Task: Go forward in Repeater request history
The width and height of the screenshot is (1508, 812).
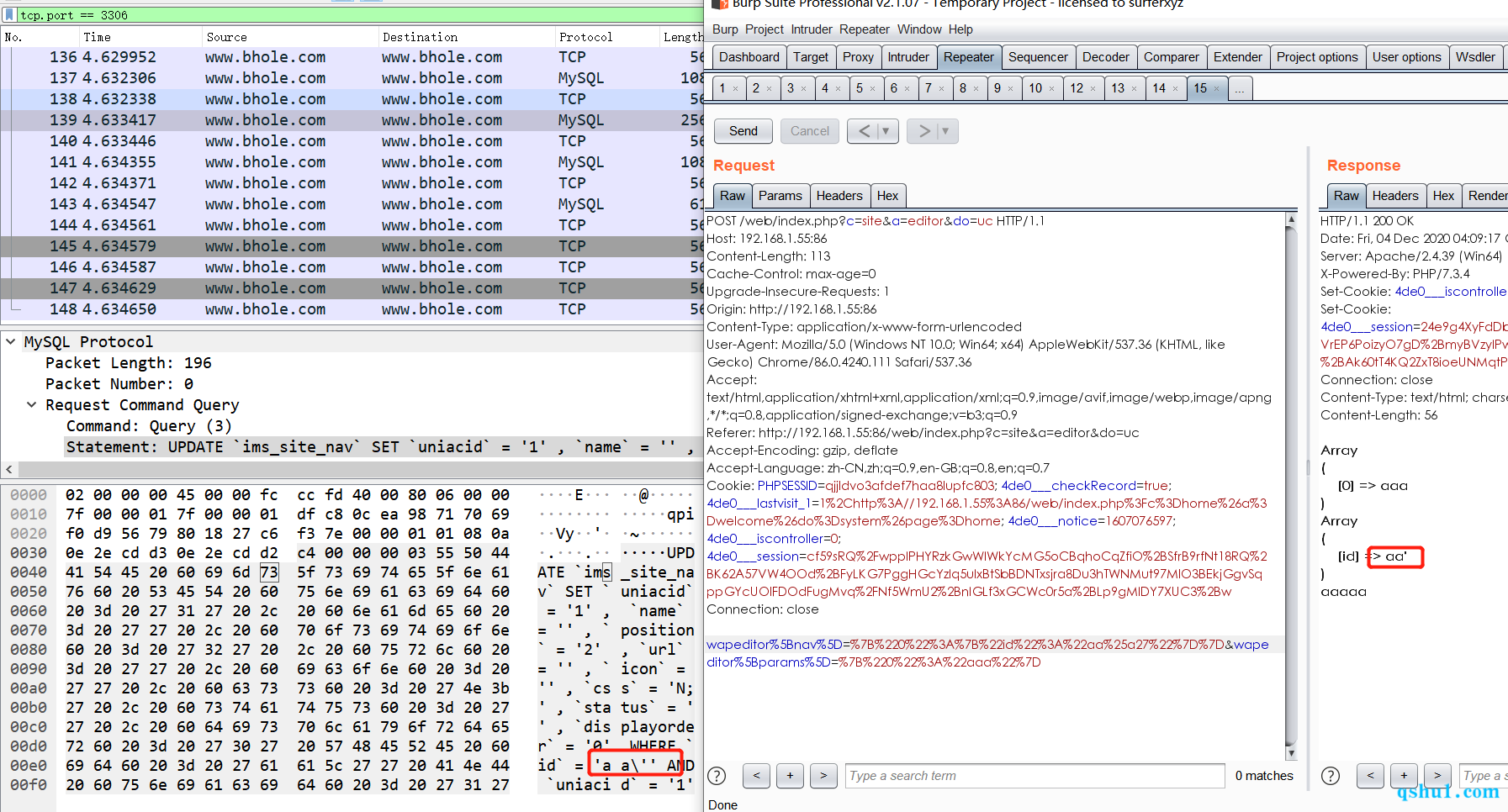Action: pos(923,131)
